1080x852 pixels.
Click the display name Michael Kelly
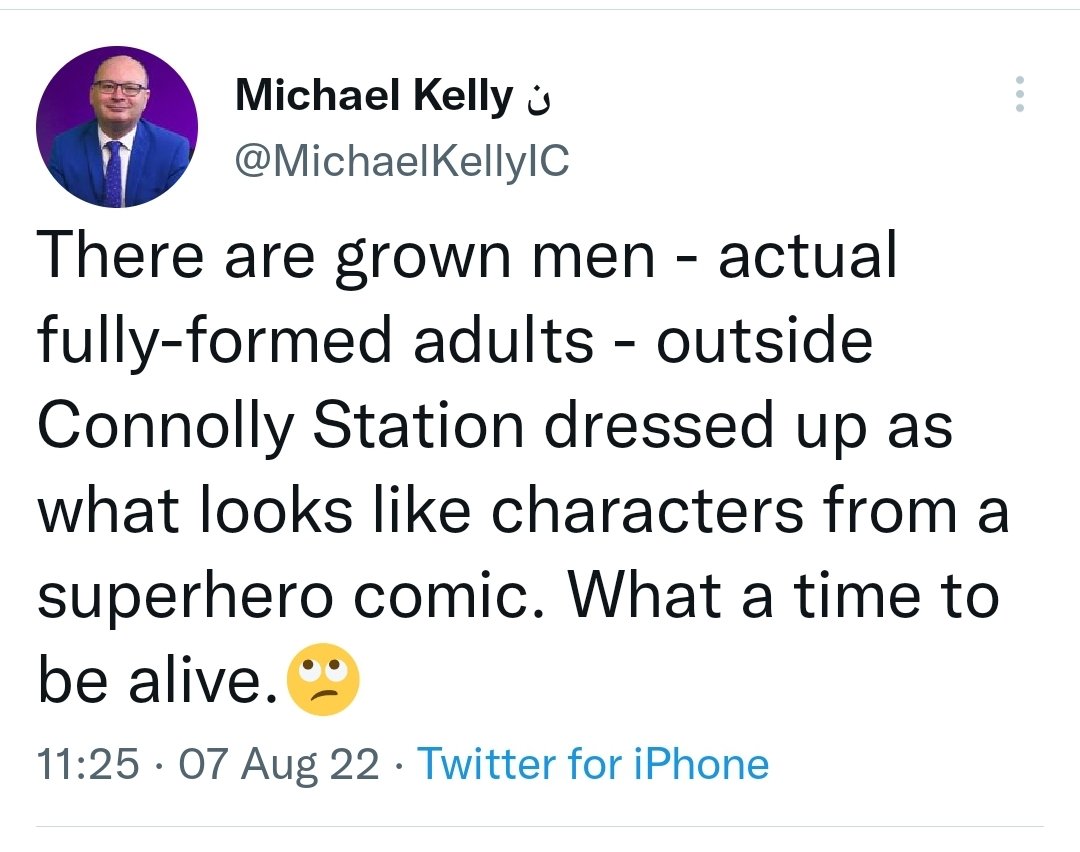[x=374, y=96]
